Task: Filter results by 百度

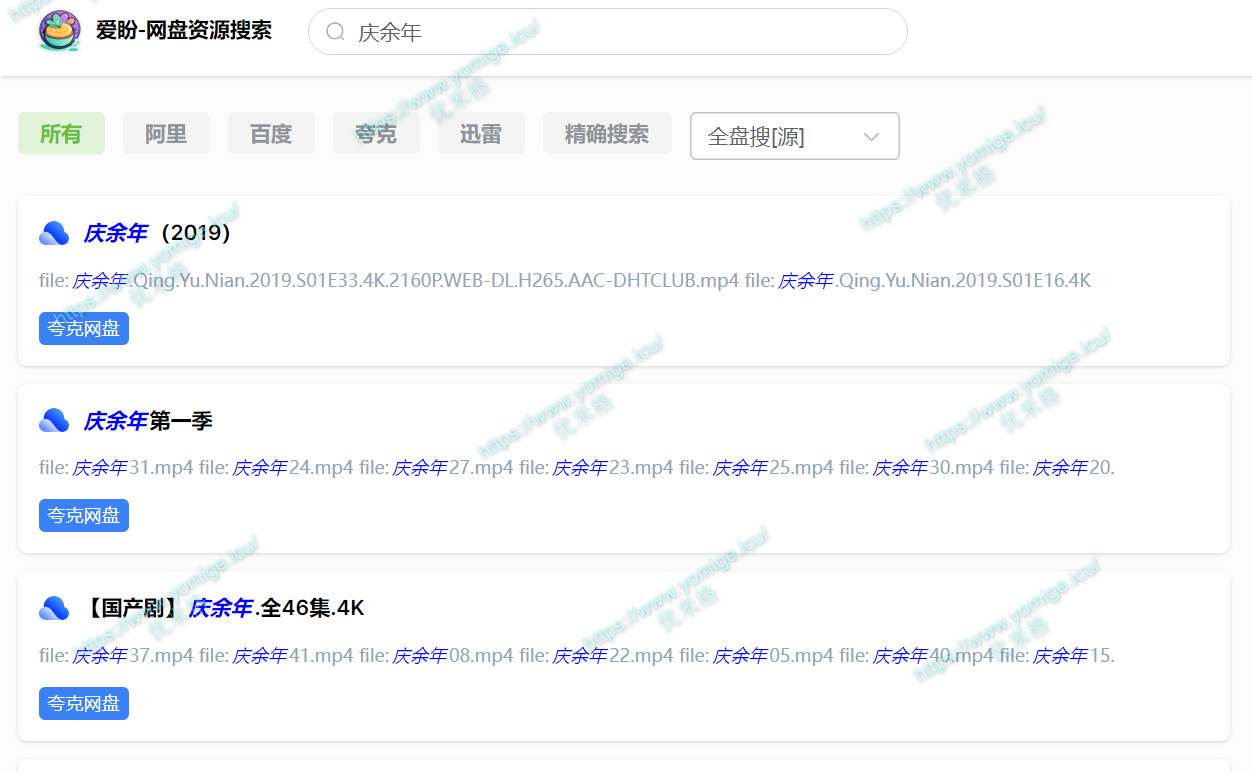Action: (x=271, y=134)
